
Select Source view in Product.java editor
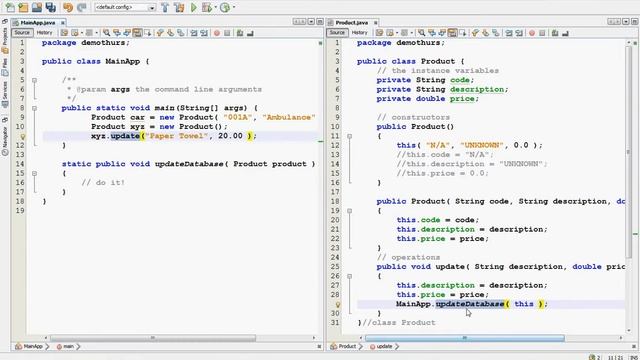tap(337, 33)
